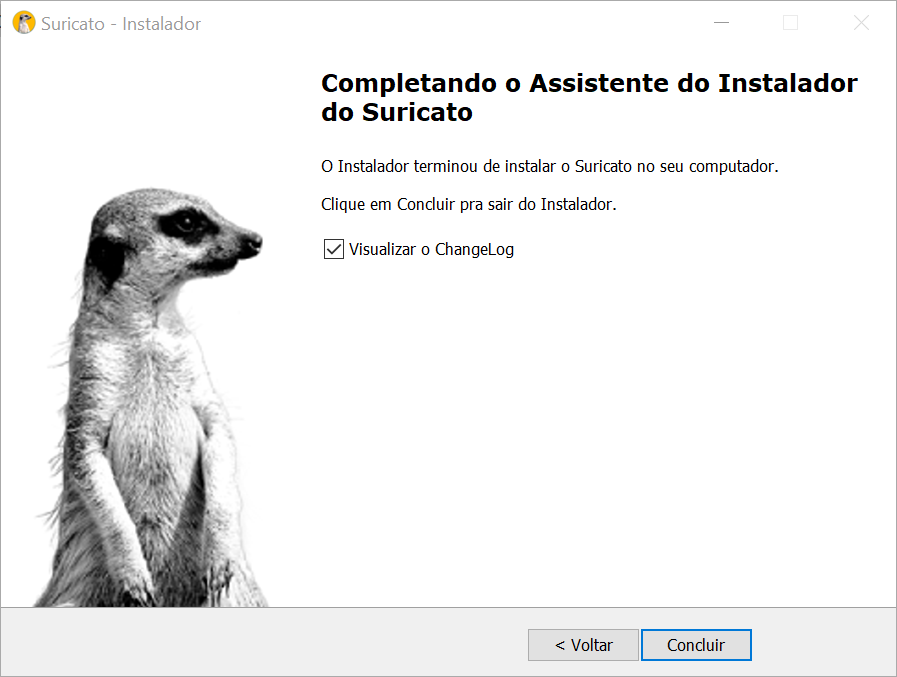Click the 'Clique em Concluir pra sair' text
The width and height of the screenshot is (897, 677).
tap(469, 204)
